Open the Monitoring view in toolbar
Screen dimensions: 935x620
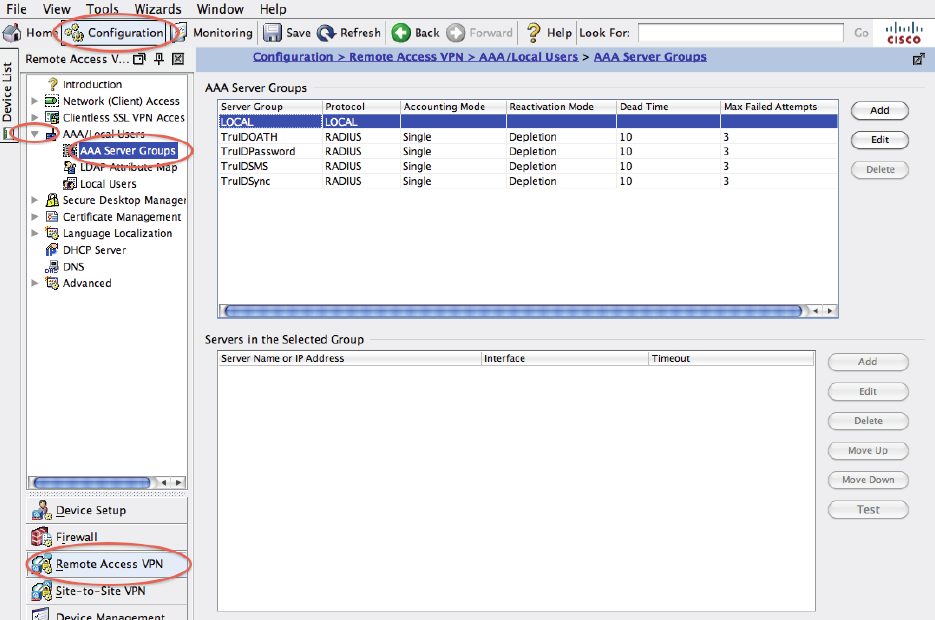point(182,33)
